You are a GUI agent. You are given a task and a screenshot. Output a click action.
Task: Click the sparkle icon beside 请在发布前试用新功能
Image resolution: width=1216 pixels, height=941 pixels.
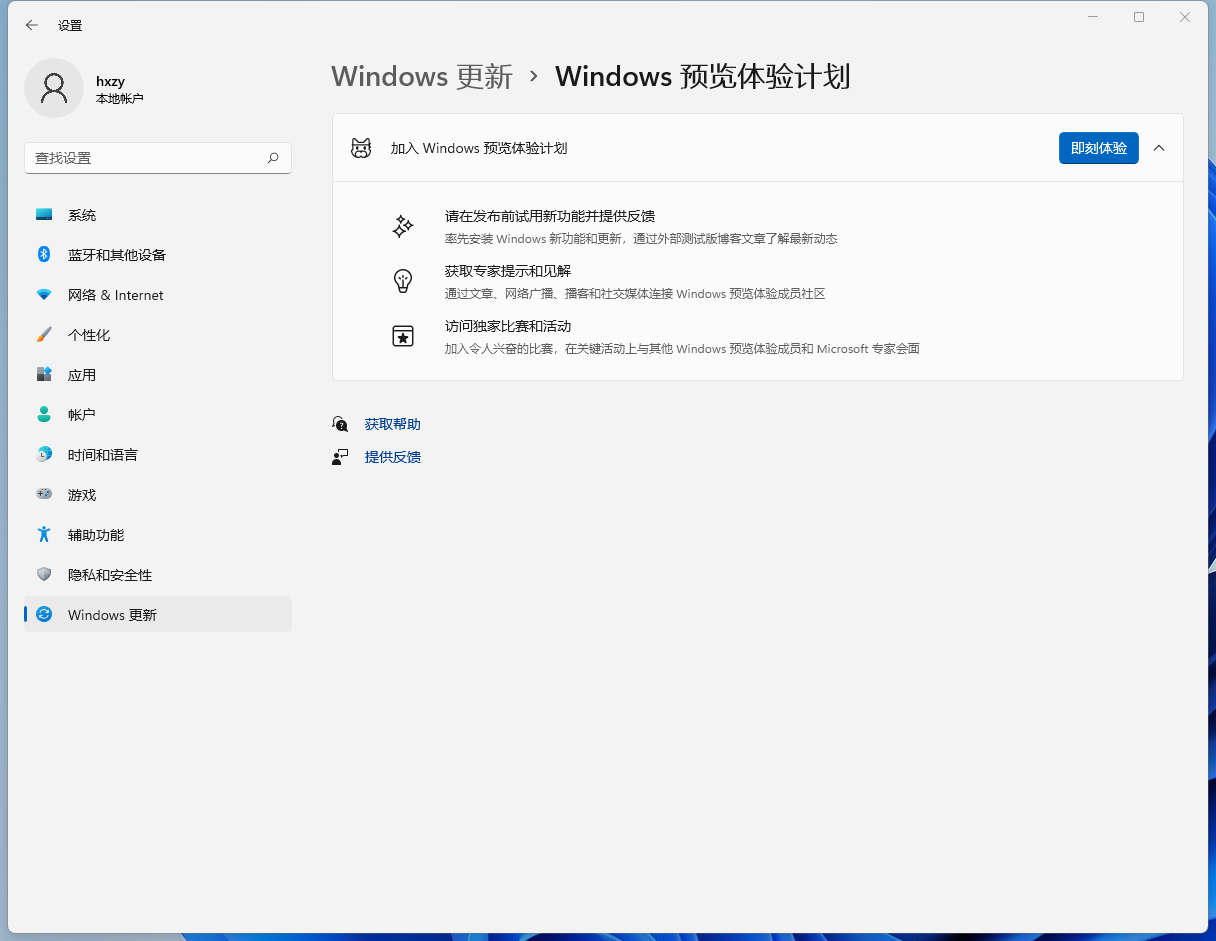pyautogui.click(x=403, y=226)
